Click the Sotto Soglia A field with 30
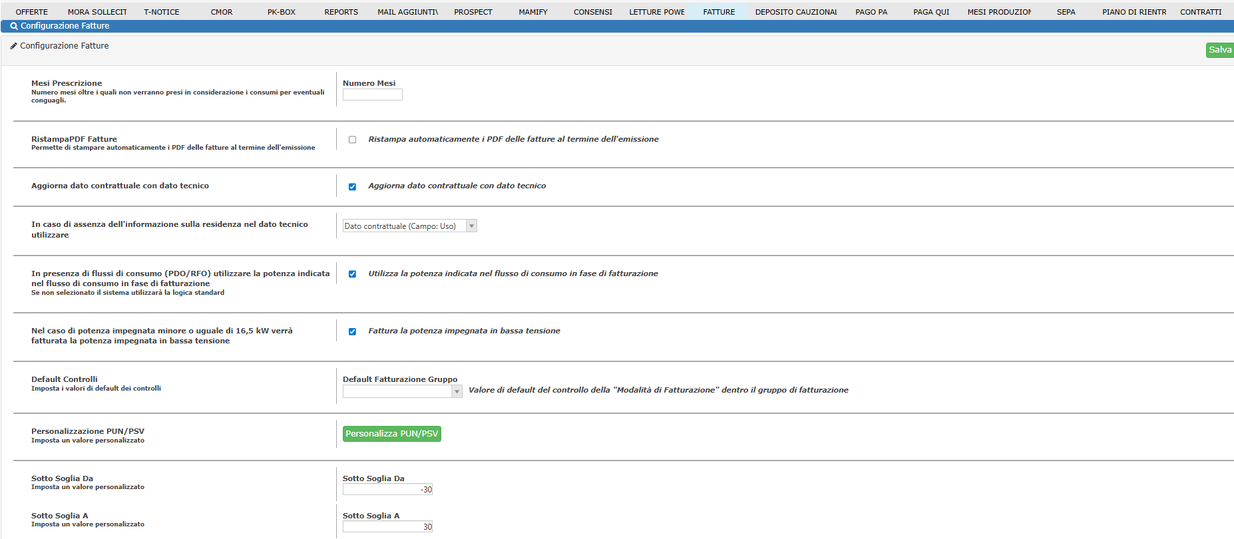1234x539 pixels. [x=388, y=526]
